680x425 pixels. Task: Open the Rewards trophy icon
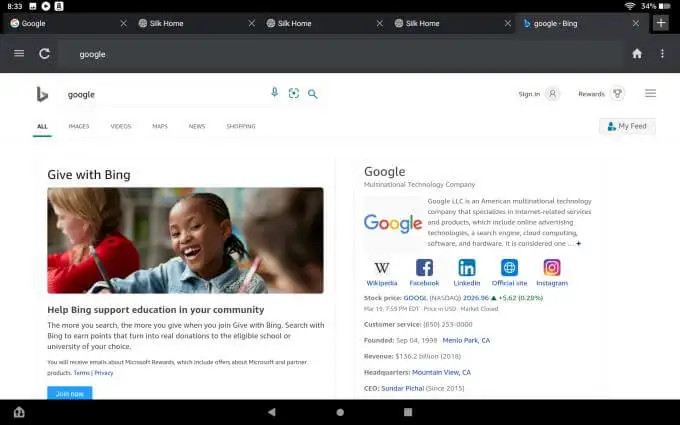(617, 94)
